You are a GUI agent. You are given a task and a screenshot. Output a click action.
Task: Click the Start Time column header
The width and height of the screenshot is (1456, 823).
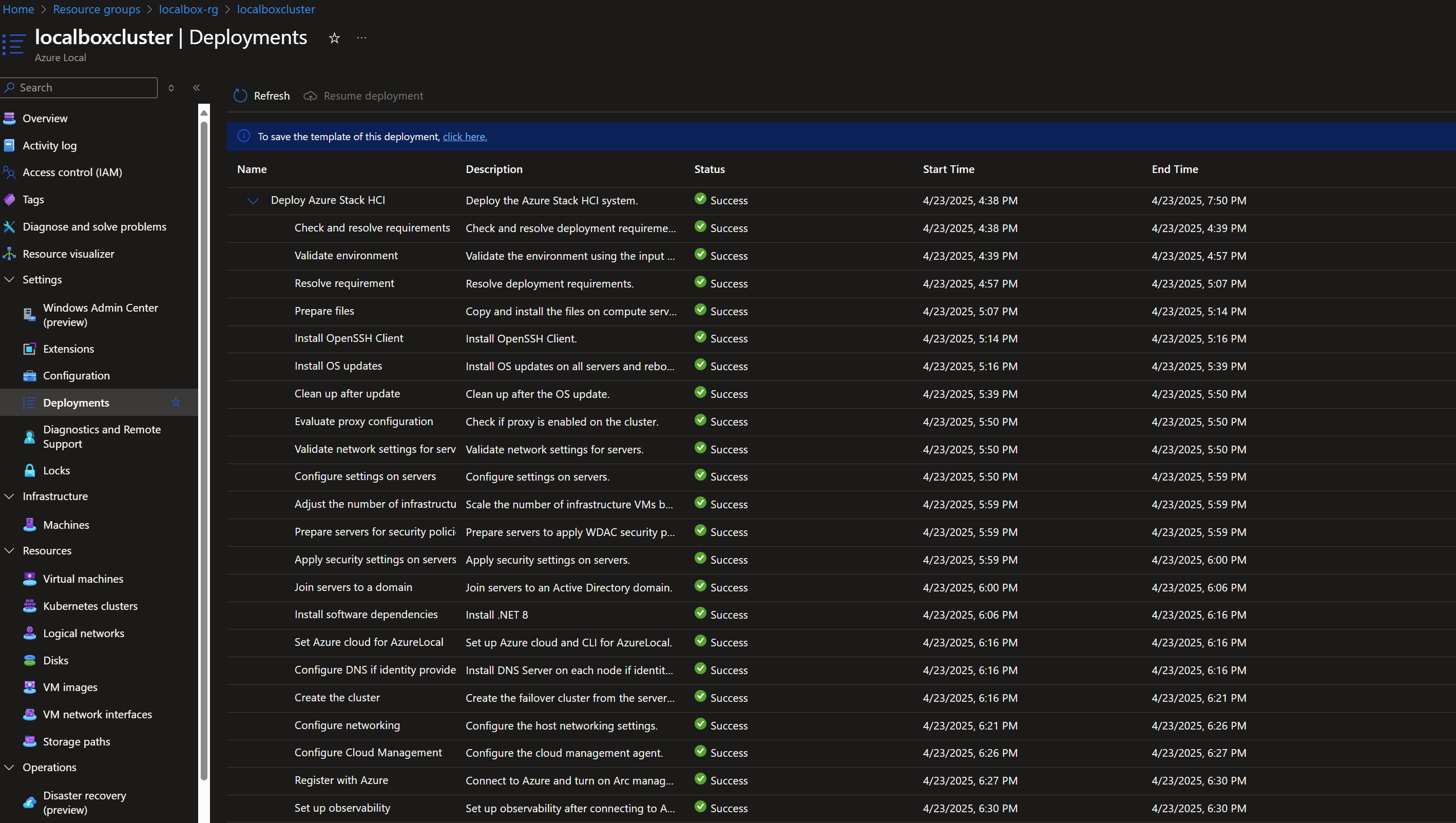click(x=948, y=169)
